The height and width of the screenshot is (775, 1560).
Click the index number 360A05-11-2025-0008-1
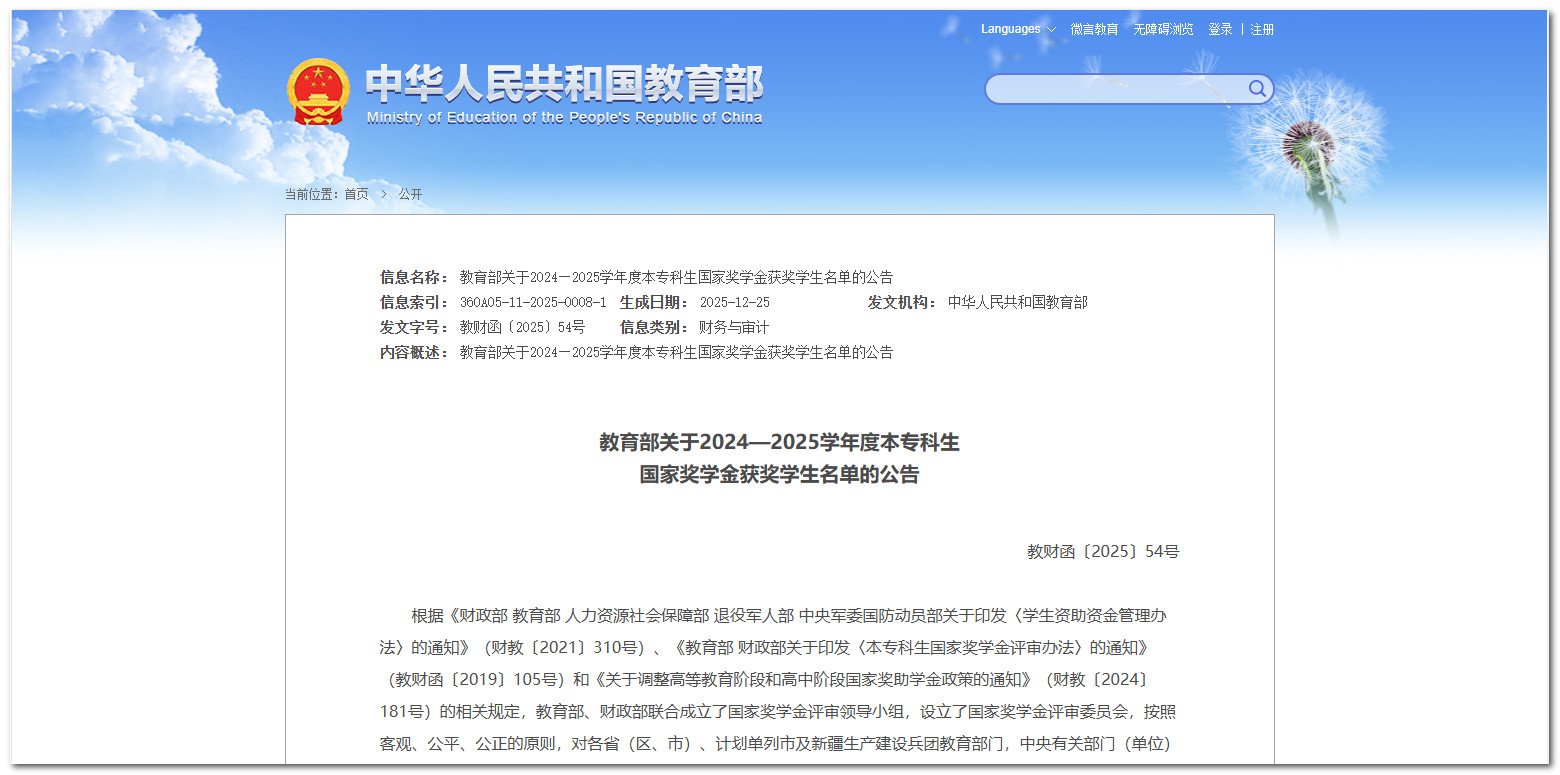pyautogui.click(x=533, y=302)
